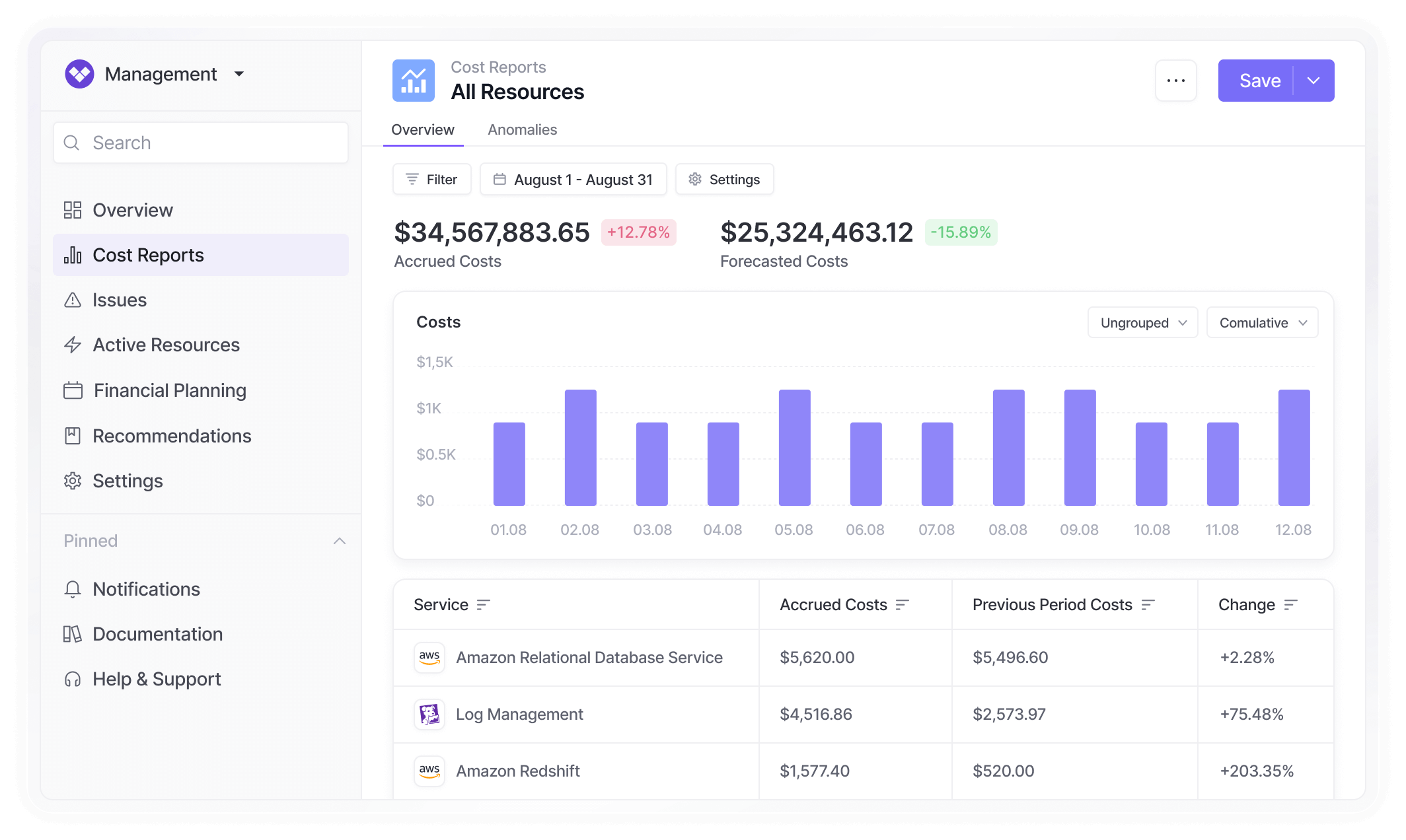Click the Issues warning triangle icon

coord(73,300)
